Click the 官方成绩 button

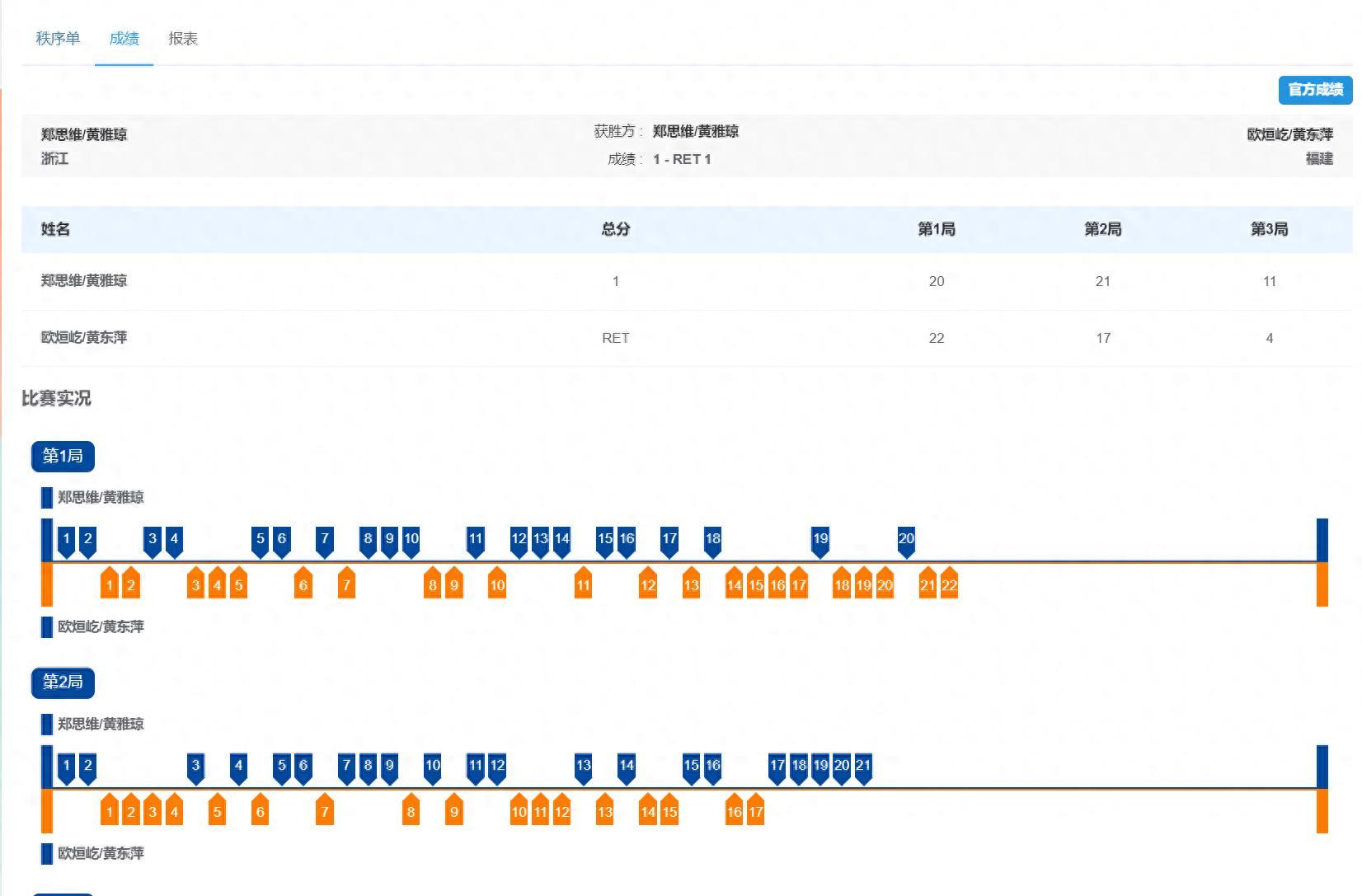pyautogui.click(x=1315, y=90)
